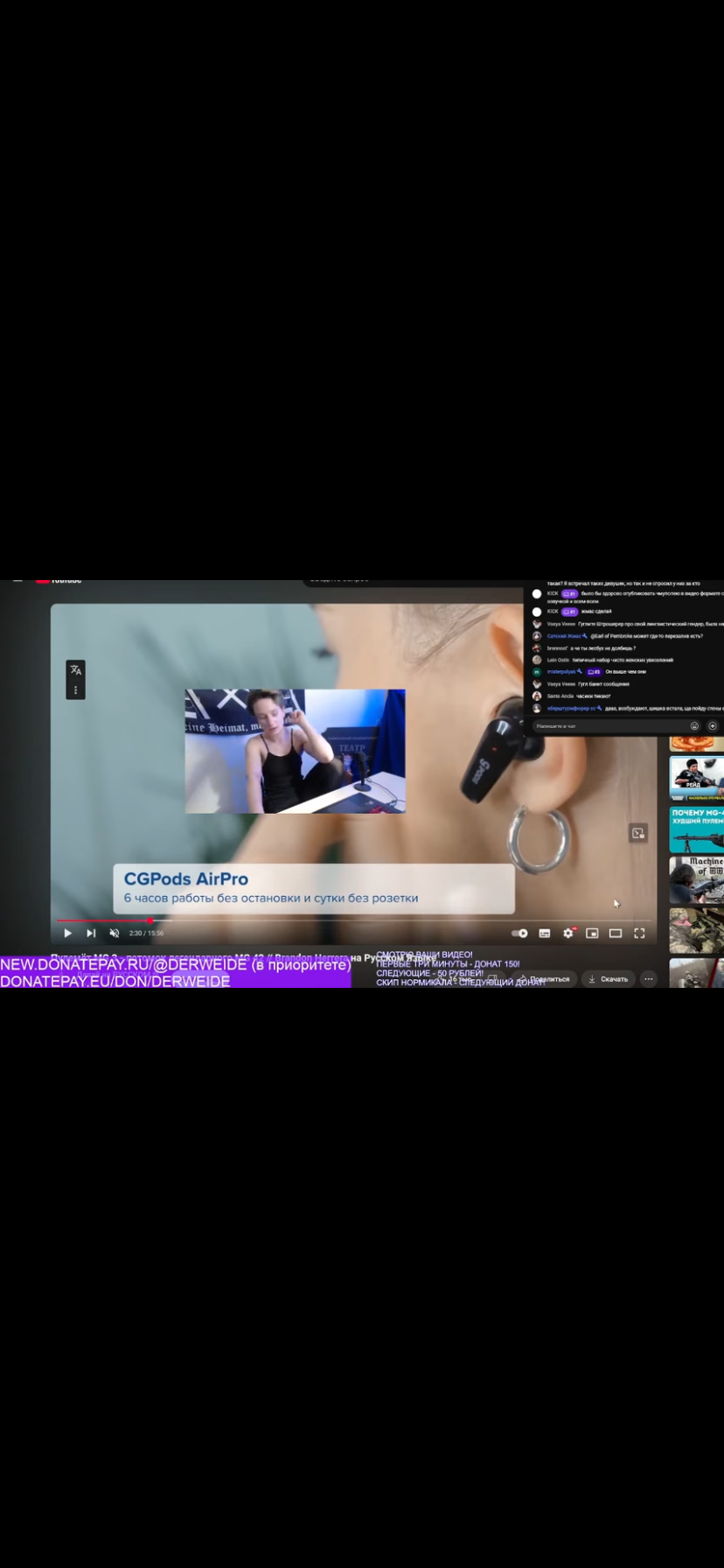Skip to next video in player

91,933
